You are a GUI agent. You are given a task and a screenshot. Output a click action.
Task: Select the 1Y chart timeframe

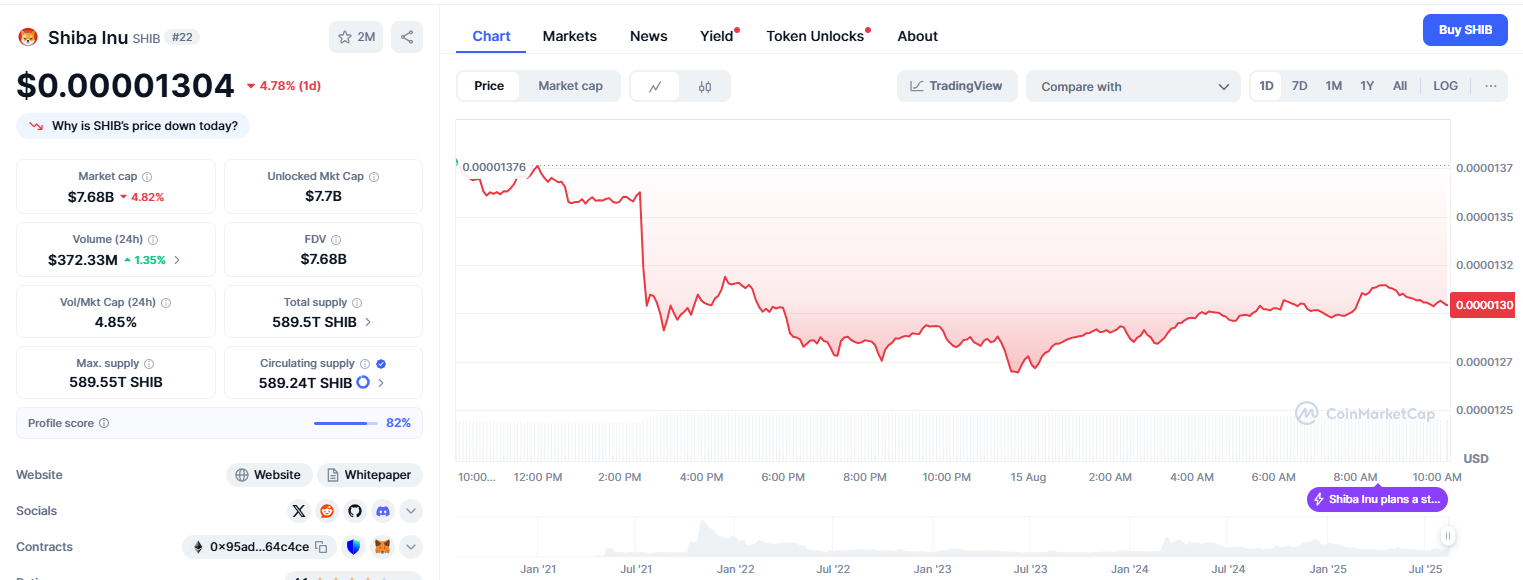tap(1367, 86)
